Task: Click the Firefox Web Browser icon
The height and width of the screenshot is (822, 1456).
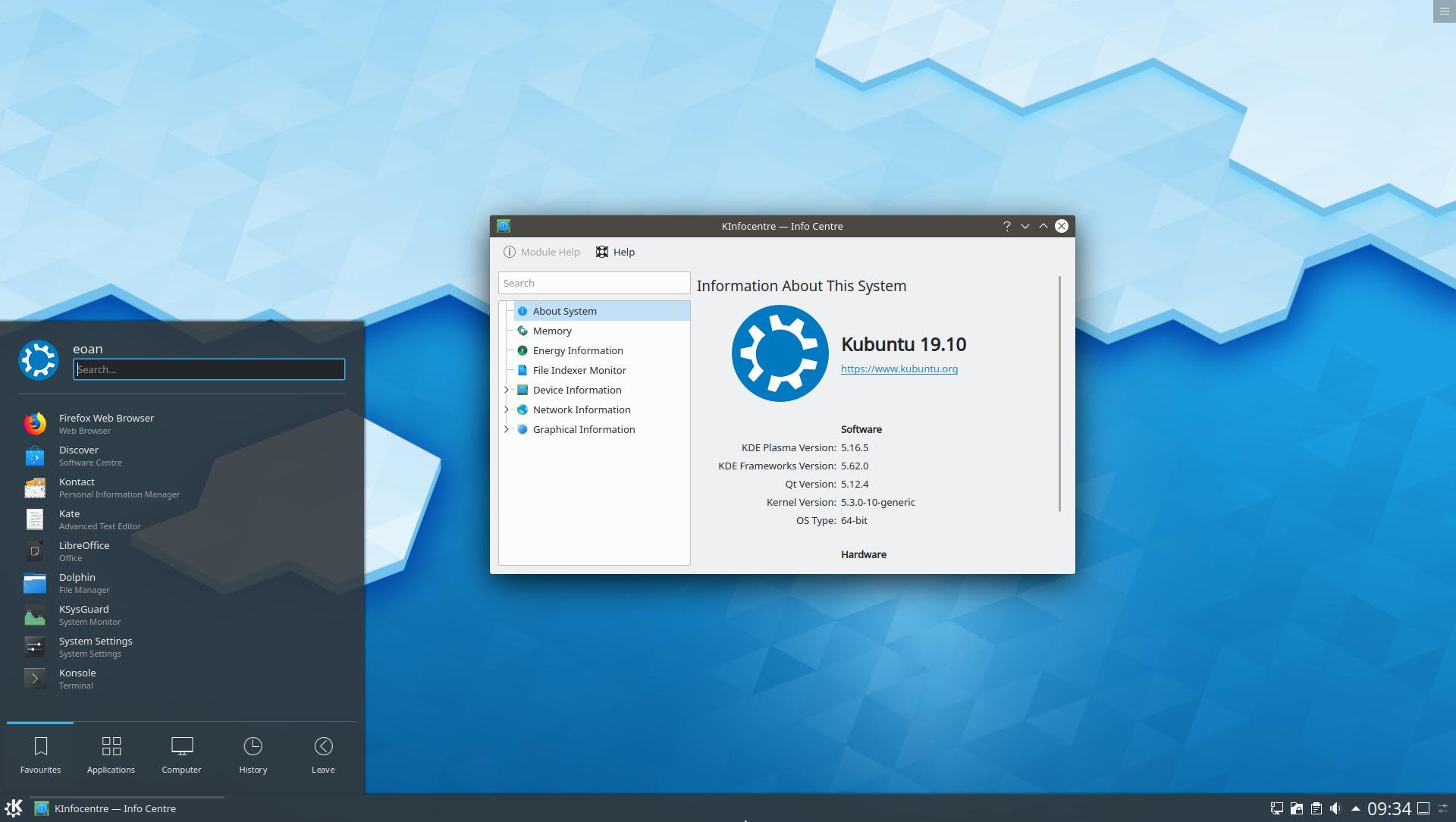Action: pyautogui.click(x=35, y=424)
